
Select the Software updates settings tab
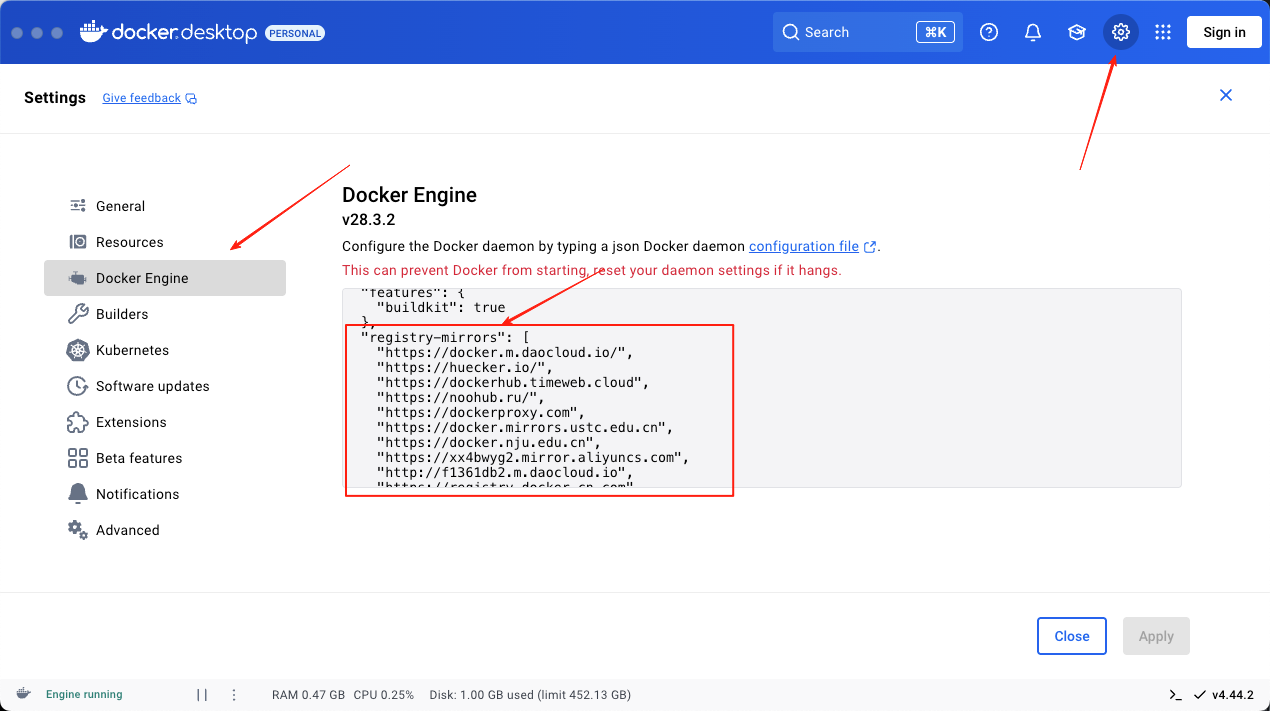point(165,386)
